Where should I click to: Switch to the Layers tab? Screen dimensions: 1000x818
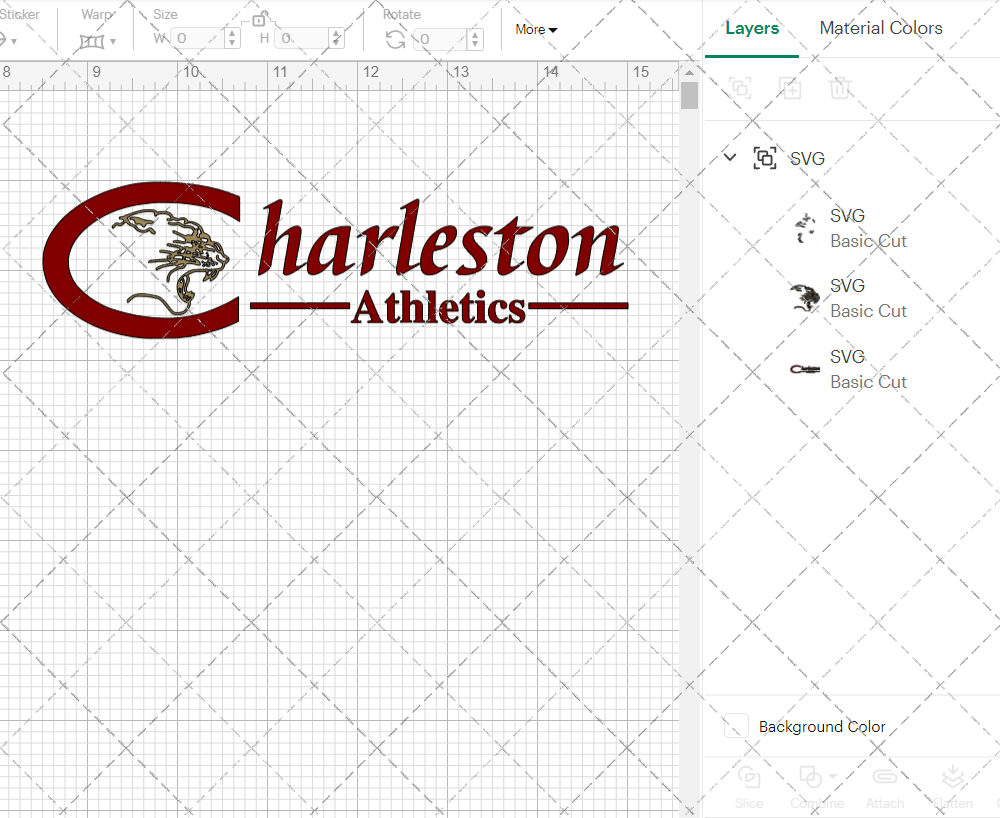(752, 28)
